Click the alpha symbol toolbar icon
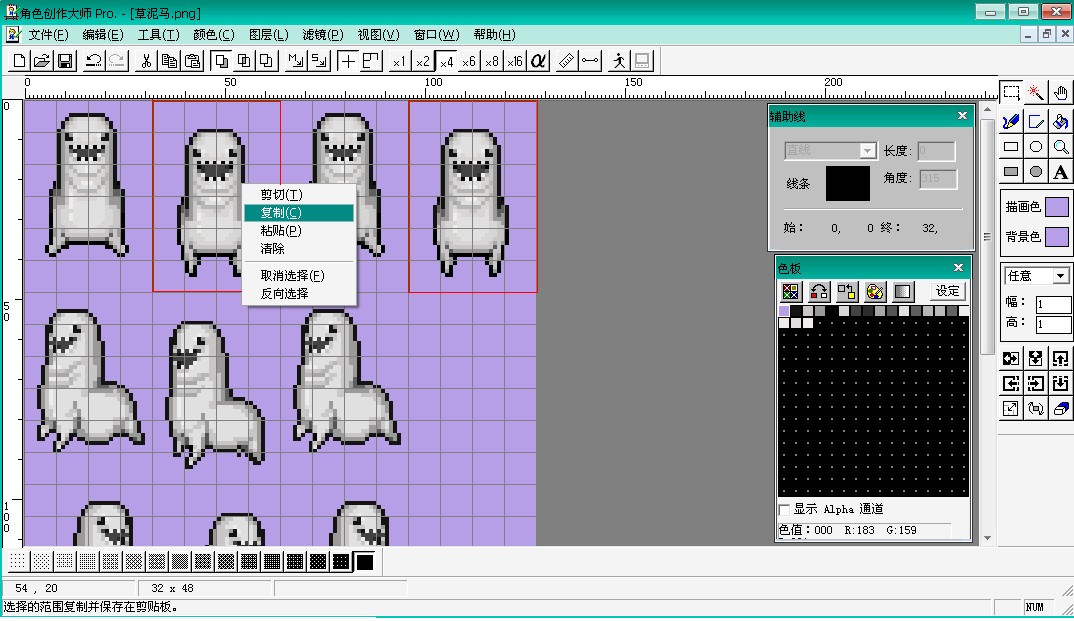This screenshot has width=1074, height=621. tap(538, 61)
